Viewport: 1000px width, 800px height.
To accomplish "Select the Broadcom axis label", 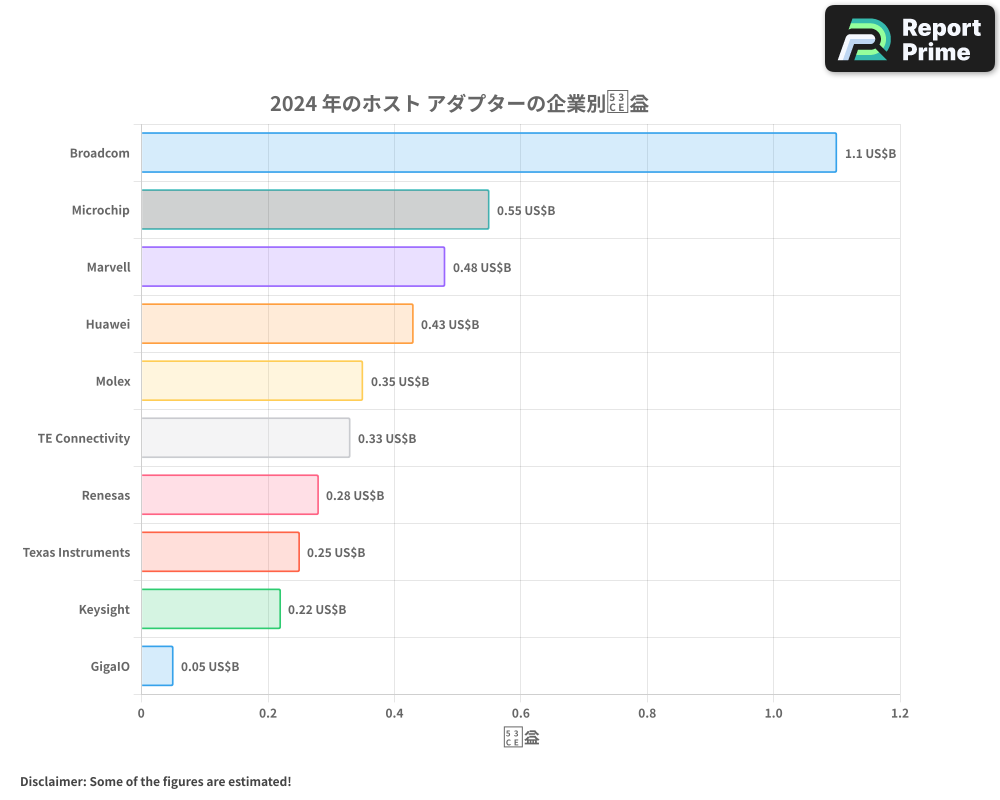I will click(99, 153).
